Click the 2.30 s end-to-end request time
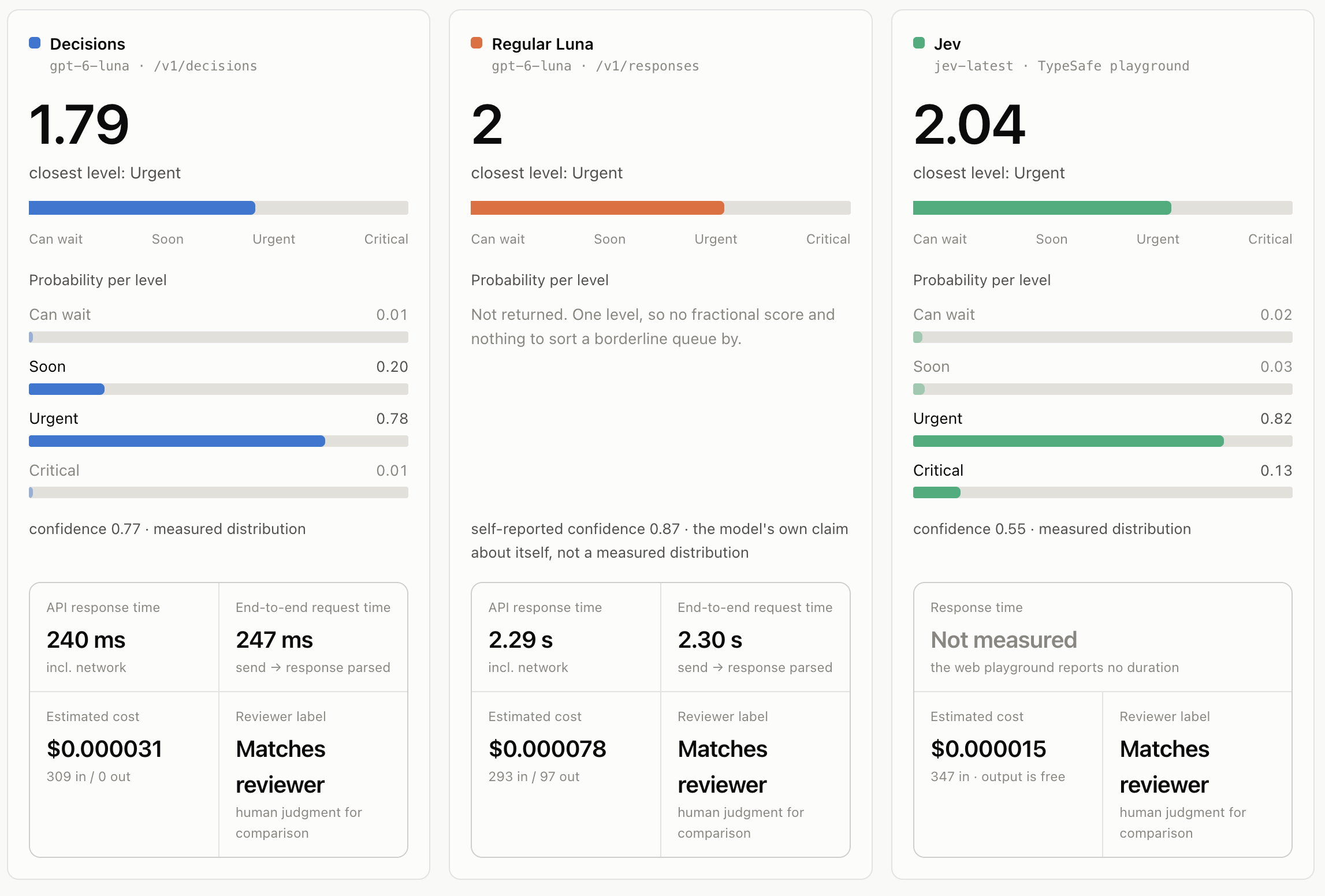Viewport: 1325px width, 896px height. [x=710, y=640]
